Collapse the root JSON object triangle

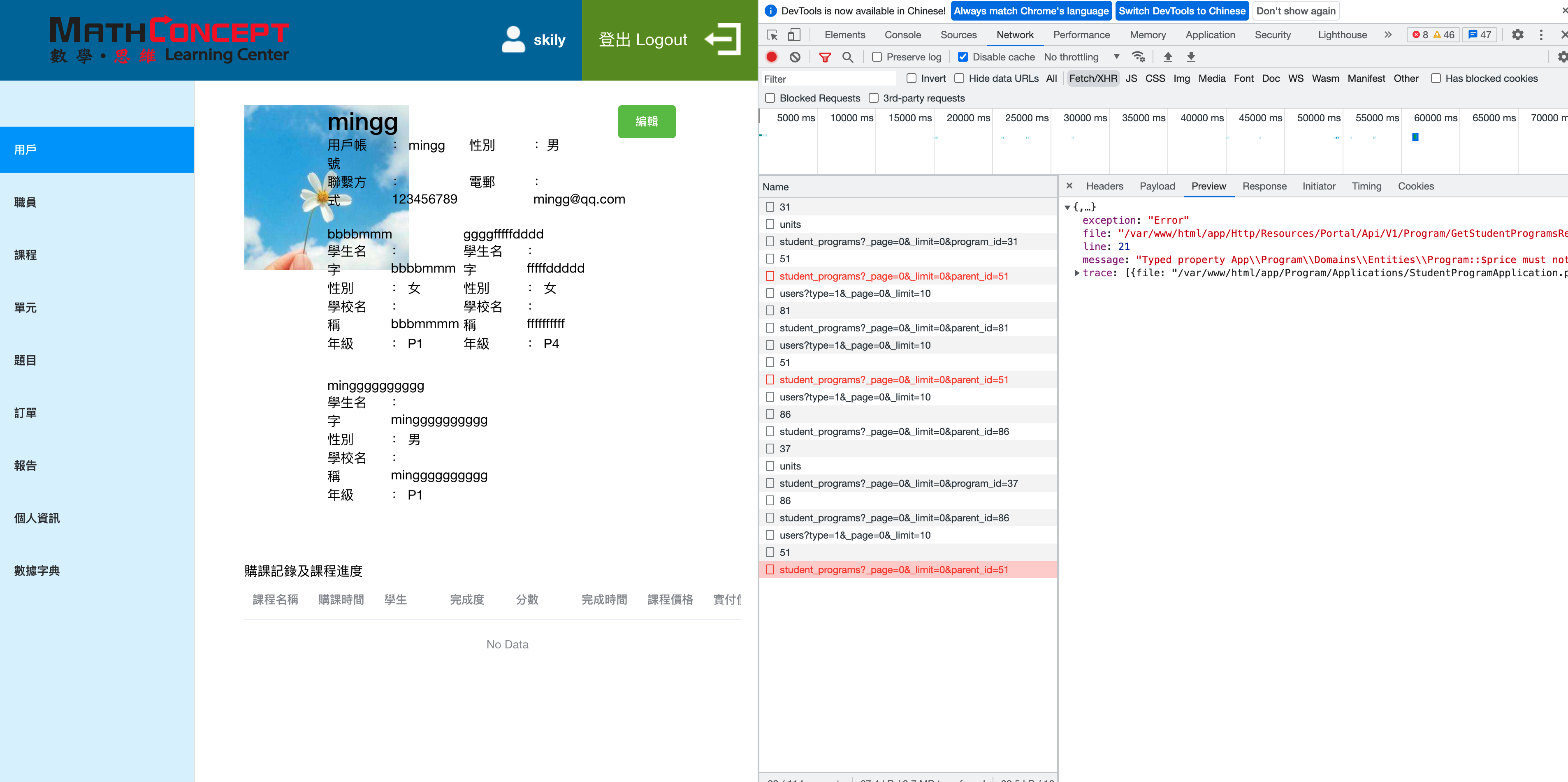[x=1067, y=208]
